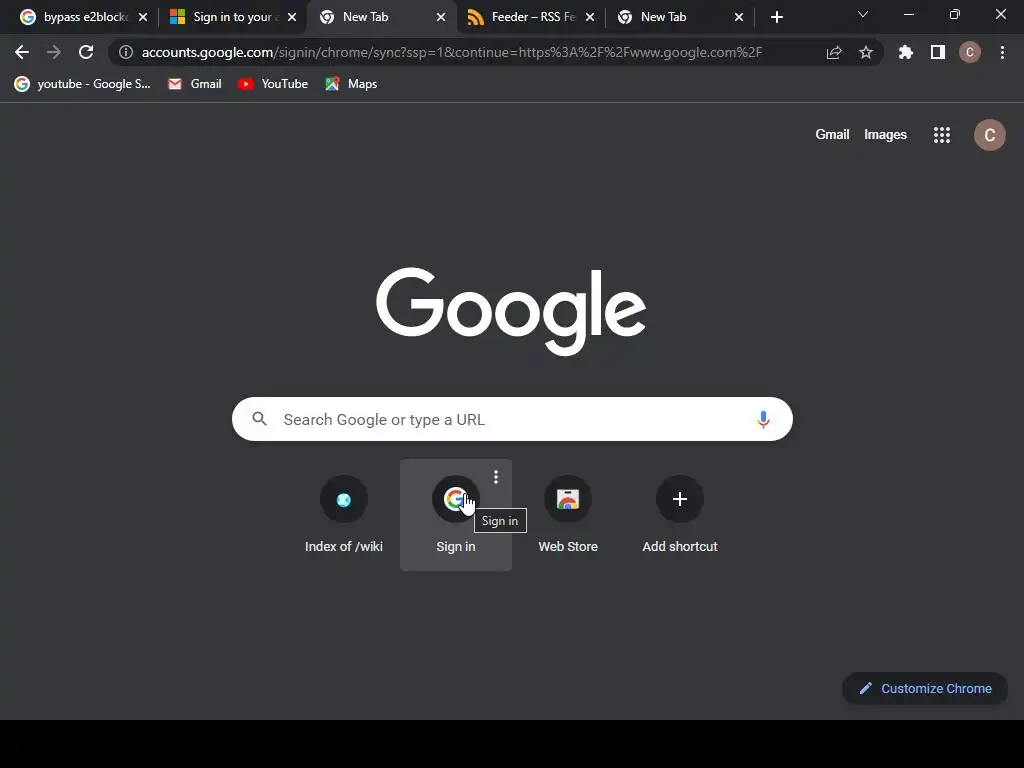Close the bypass e2block tab

143,17
